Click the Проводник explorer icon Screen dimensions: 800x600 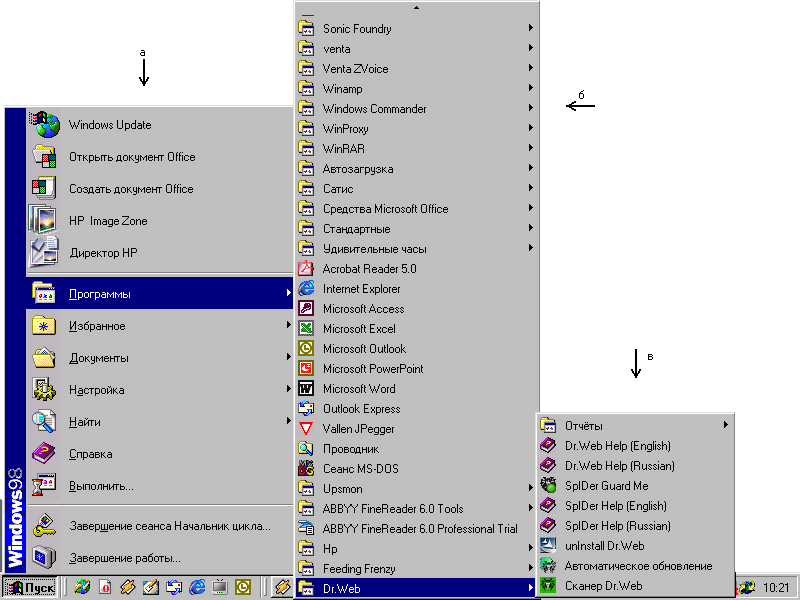click(x=306, y=448)
